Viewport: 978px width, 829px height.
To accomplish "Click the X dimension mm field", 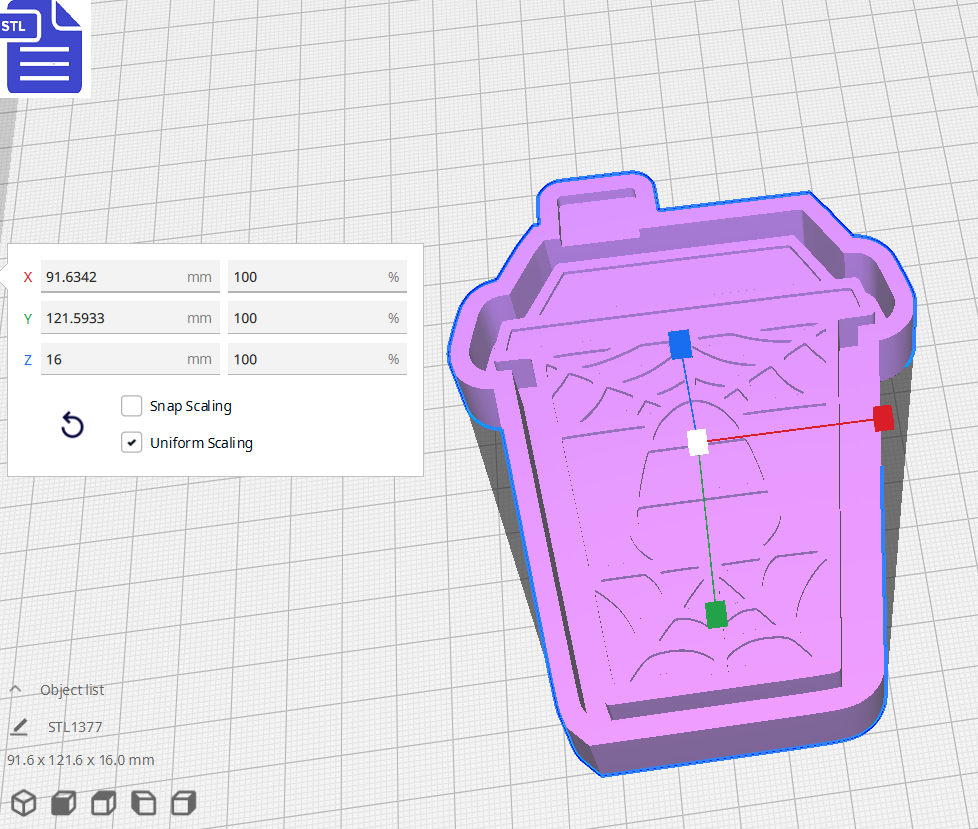I will click(x=110, y=277).
